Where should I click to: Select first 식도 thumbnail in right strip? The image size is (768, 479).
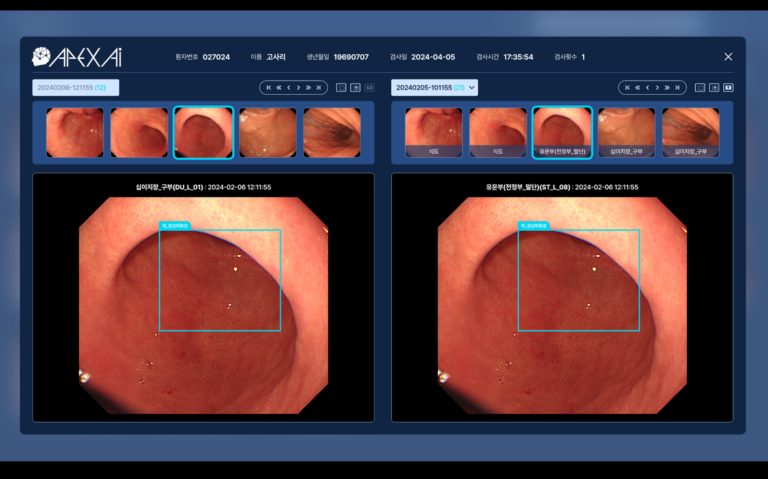click(433, 133)
